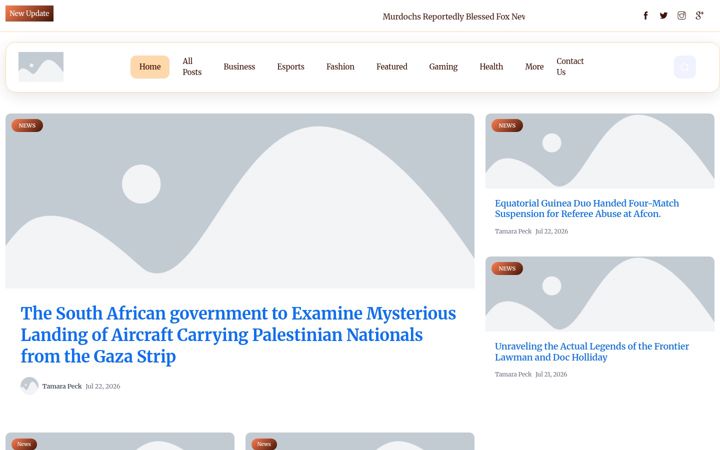Click the NEWS badge on the main featured image
720x450 pixels.
[x=27, y=125]
